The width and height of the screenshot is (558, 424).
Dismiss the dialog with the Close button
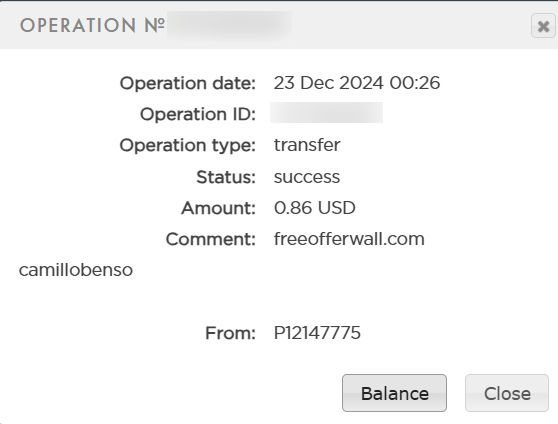(x=507, y=393)
